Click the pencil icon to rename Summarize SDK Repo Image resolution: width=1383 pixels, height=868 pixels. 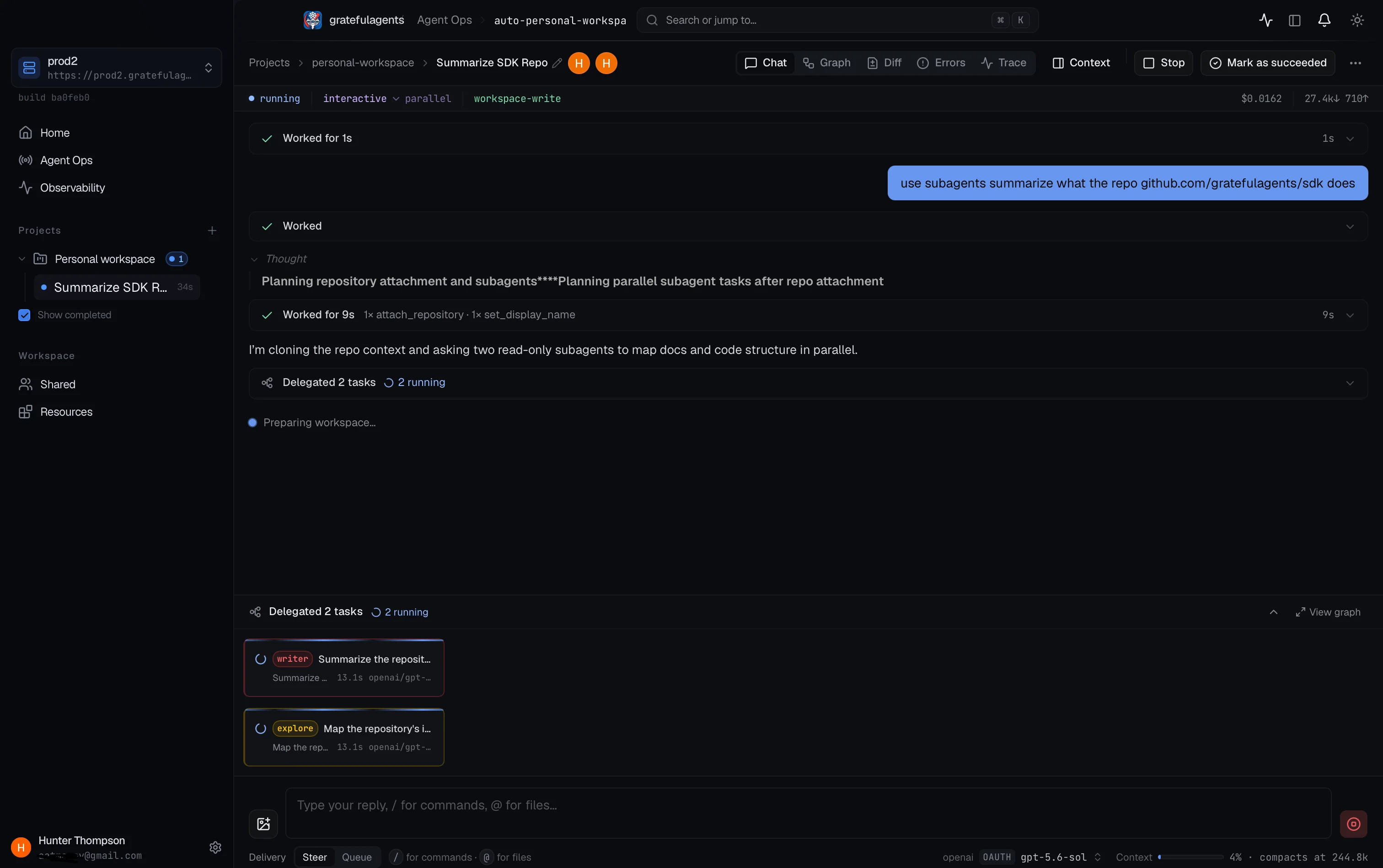click(556, 63)
